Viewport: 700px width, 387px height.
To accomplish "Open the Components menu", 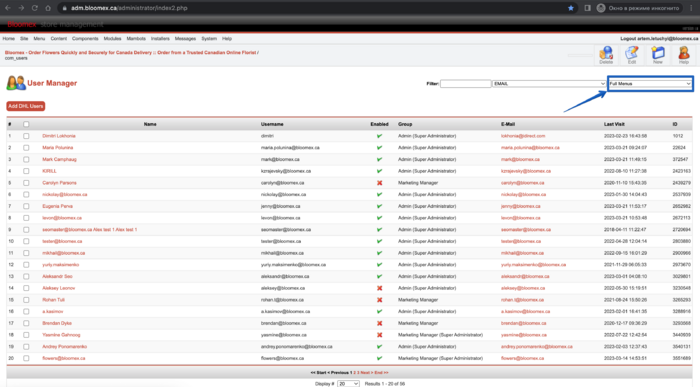I will (85, 39).
